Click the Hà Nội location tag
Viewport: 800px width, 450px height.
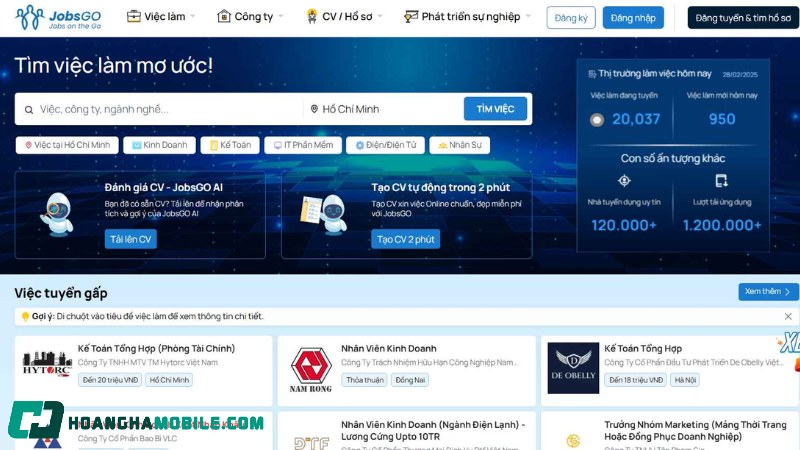tap(685, 380)
